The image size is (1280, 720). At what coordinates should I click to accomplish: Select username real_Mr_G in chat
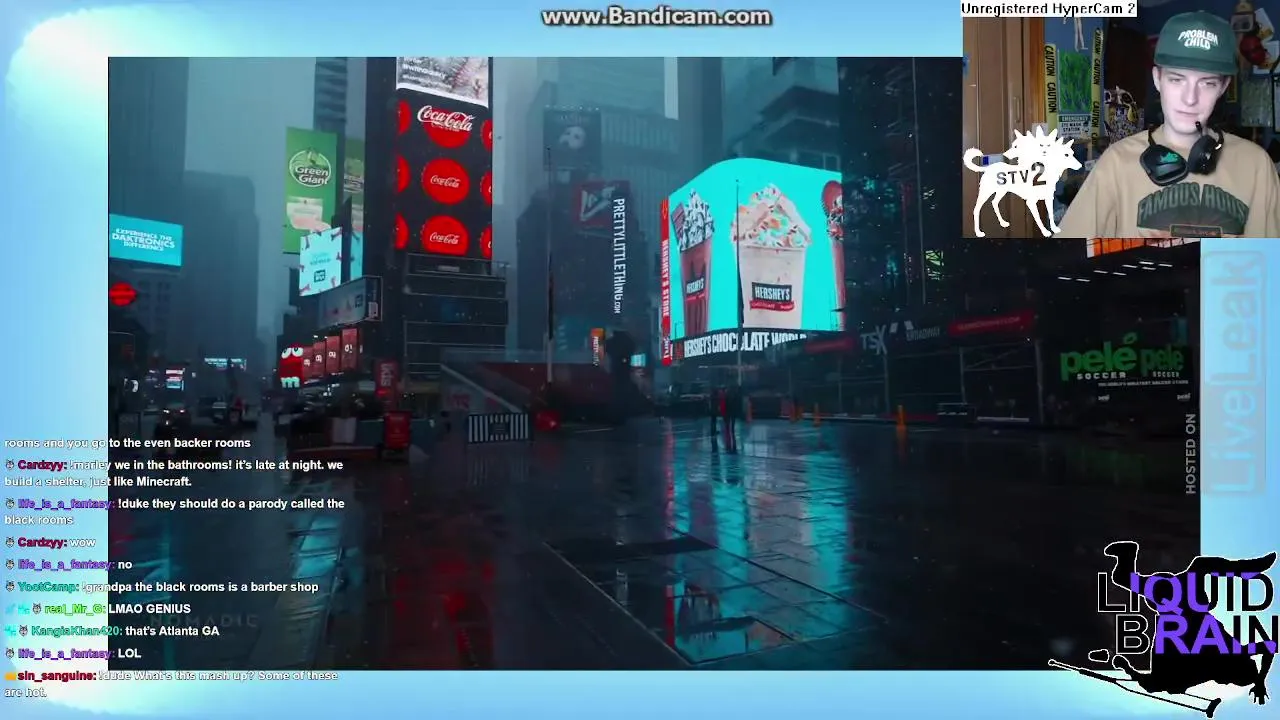click(75, 609)
